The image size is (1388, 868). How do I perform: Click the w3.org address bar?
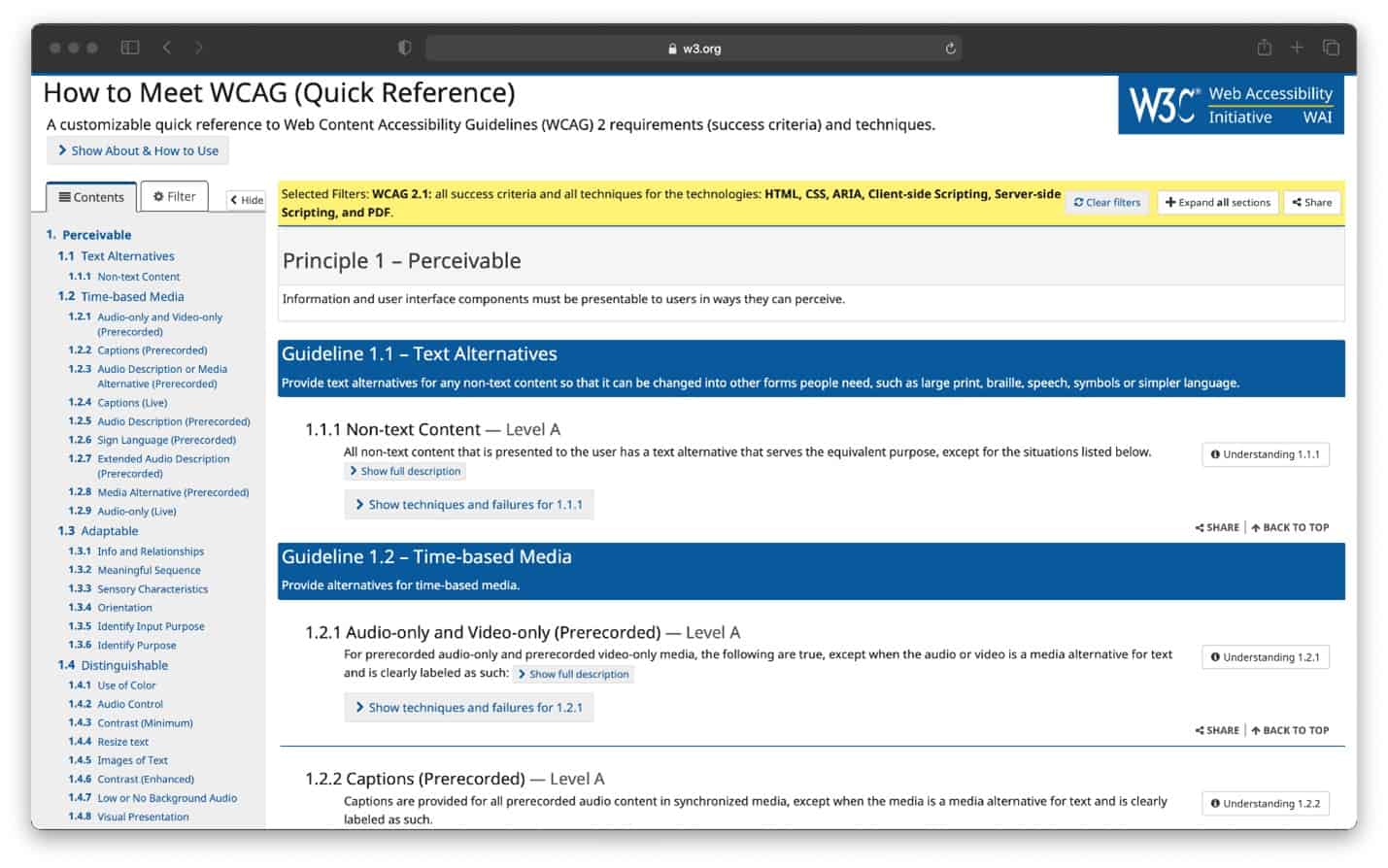pyautogui.click(x=694, y=49)
